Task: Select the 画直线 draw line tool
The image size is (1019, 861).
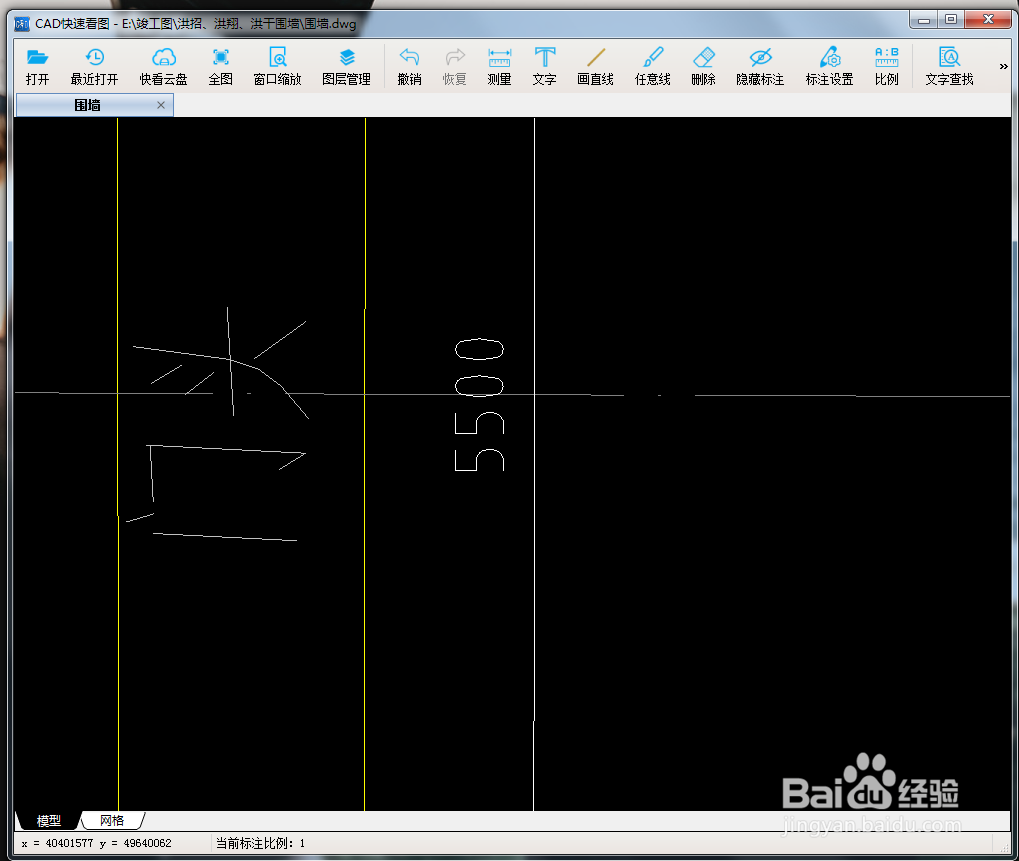Action: click(x=595, y=66)
